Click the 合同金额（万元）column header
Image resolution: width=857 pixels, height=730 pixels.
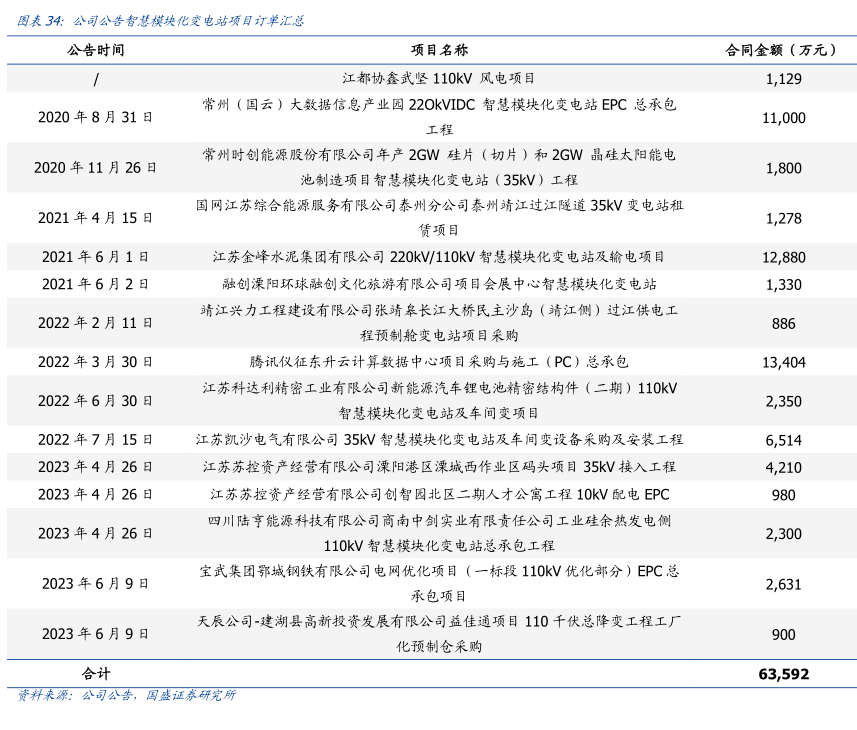tap(783, 50)
